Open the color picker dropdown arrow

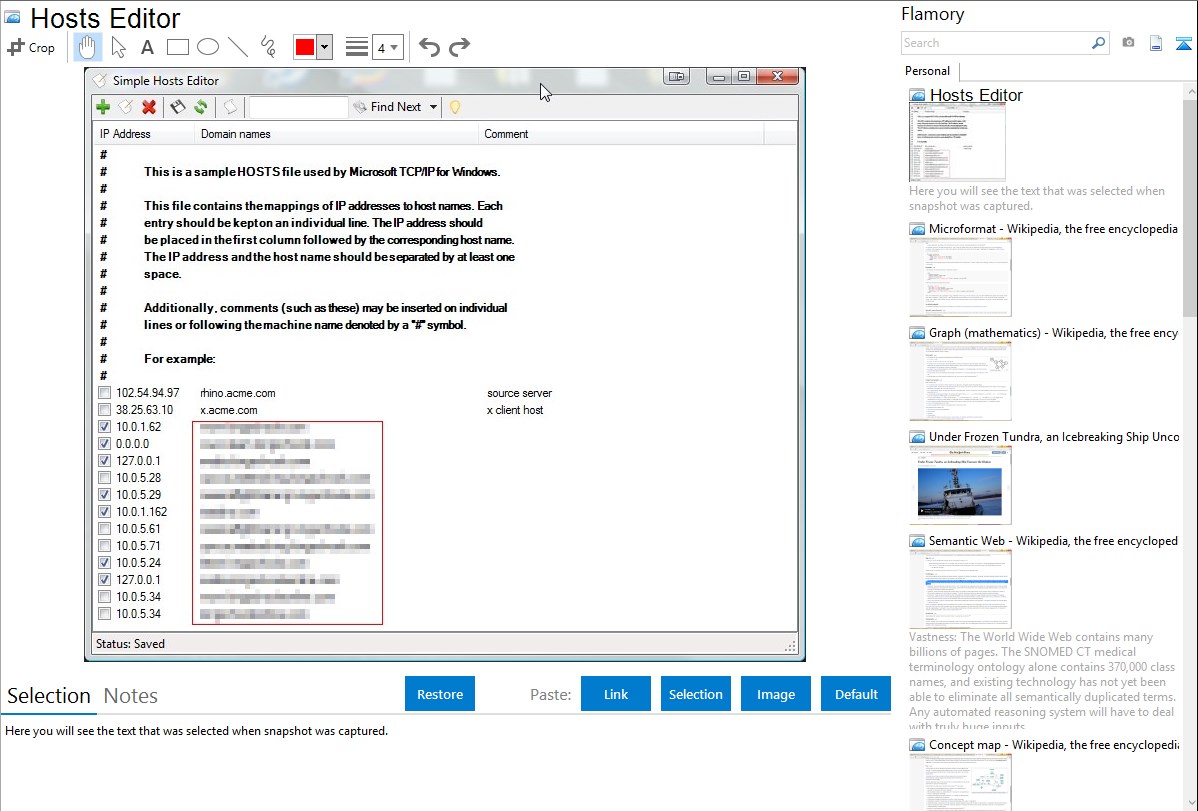pyautogui.click(x=325, y=47)
